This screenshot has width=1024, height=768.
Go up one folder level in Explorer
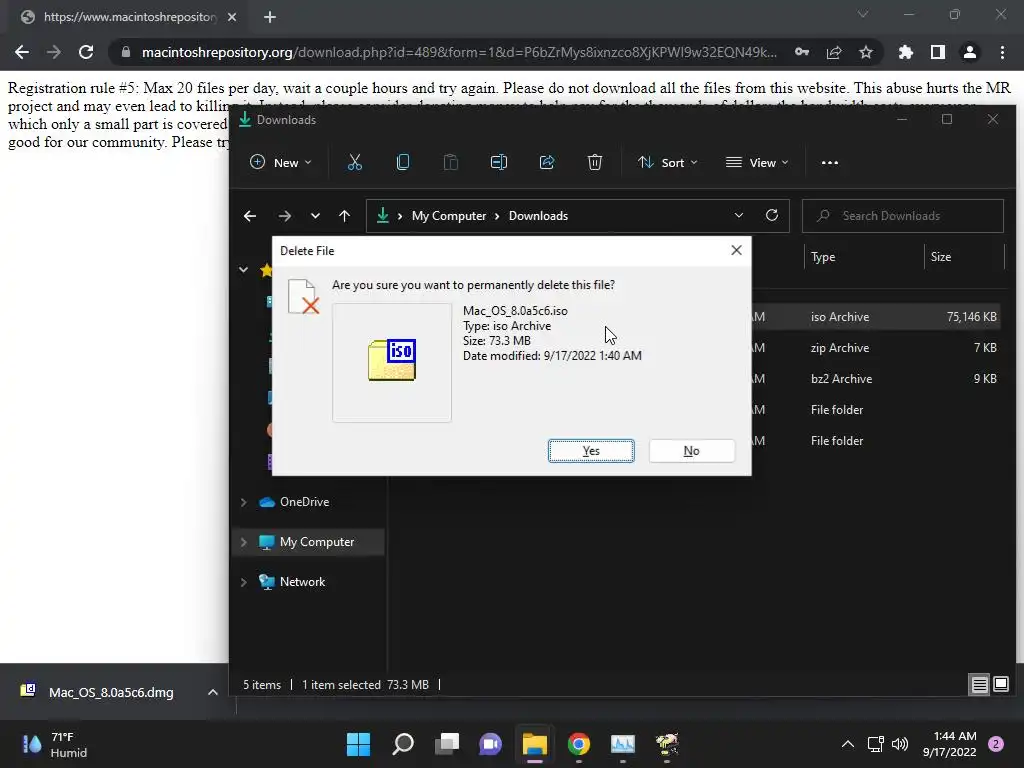[x=345, y=216]
